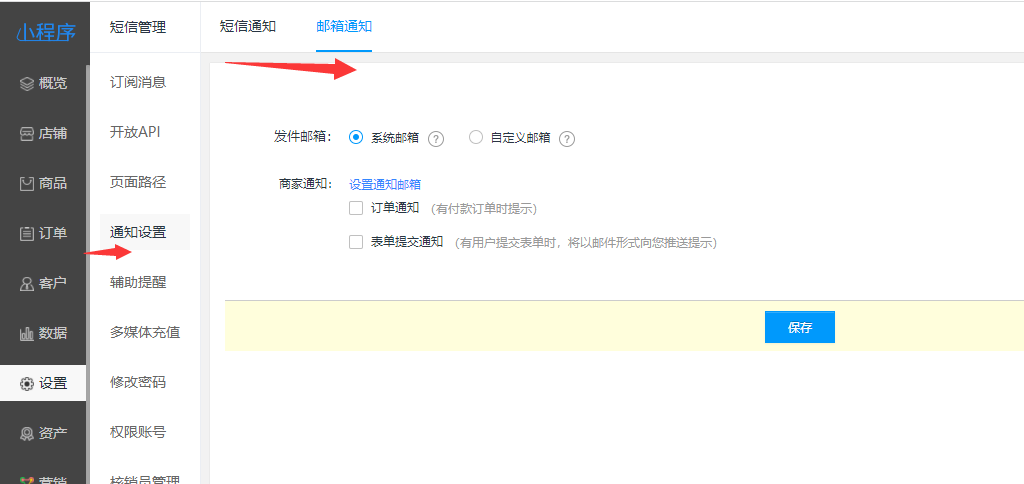The height and width of the screenshot is (484, 1024).
Task: Click the 店铺 store icon in sidebar
Action: coord(26,134)
